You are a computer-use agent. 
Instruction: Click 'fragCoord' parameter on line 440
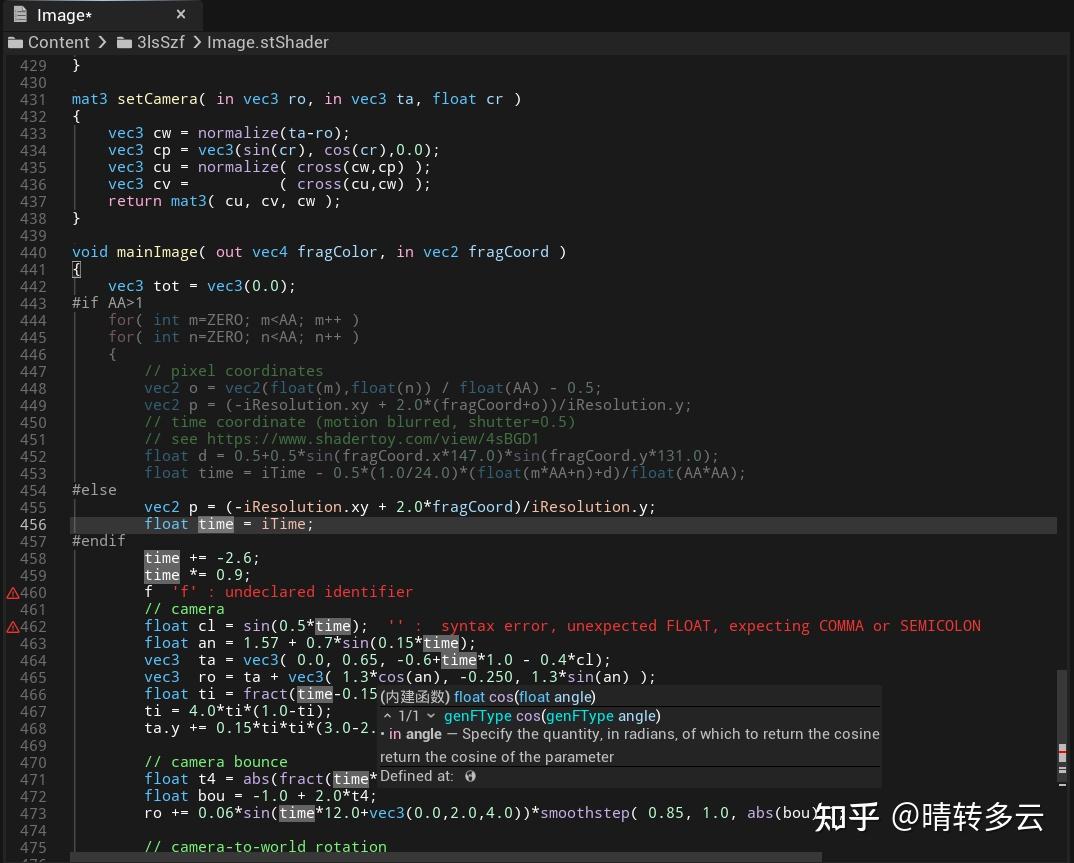(508, 252)
